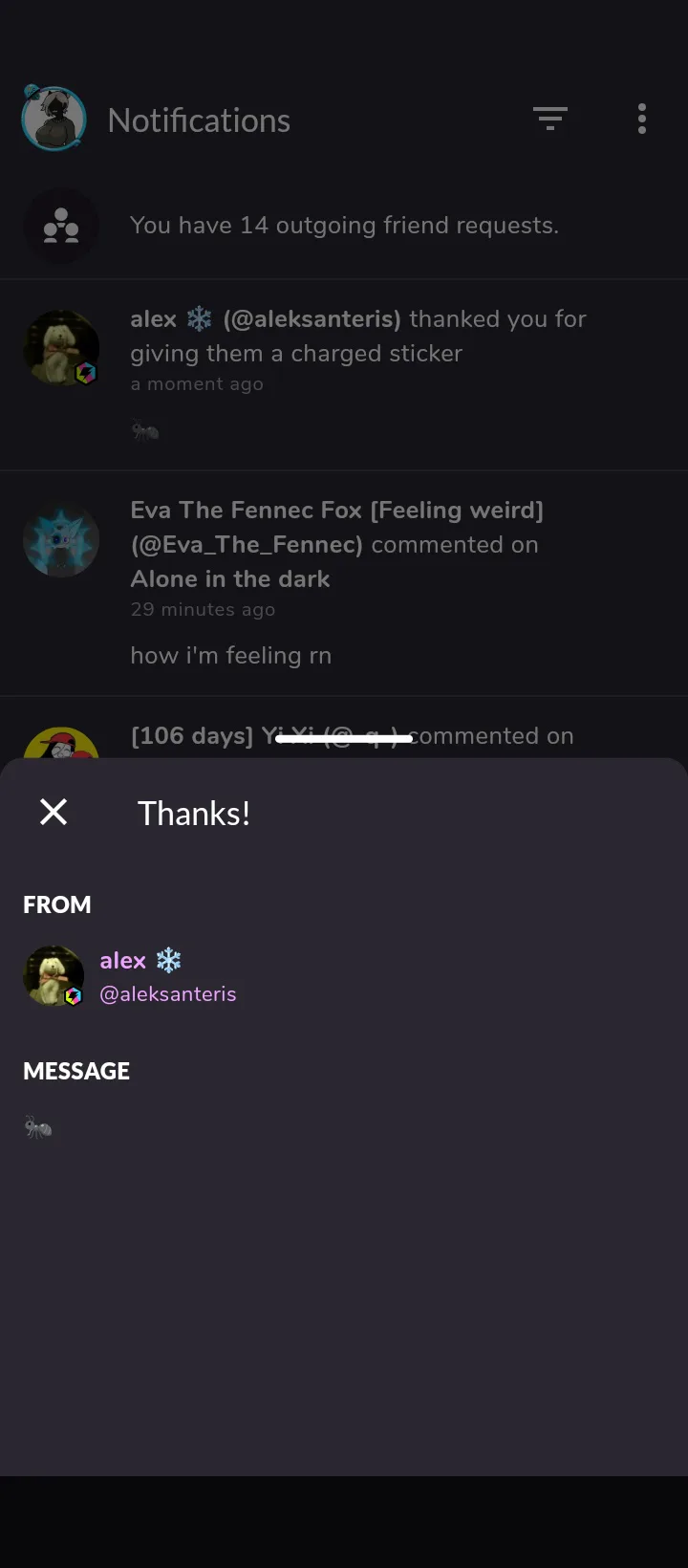Tap alex's avatar in the notifications list

pos(61,348)
